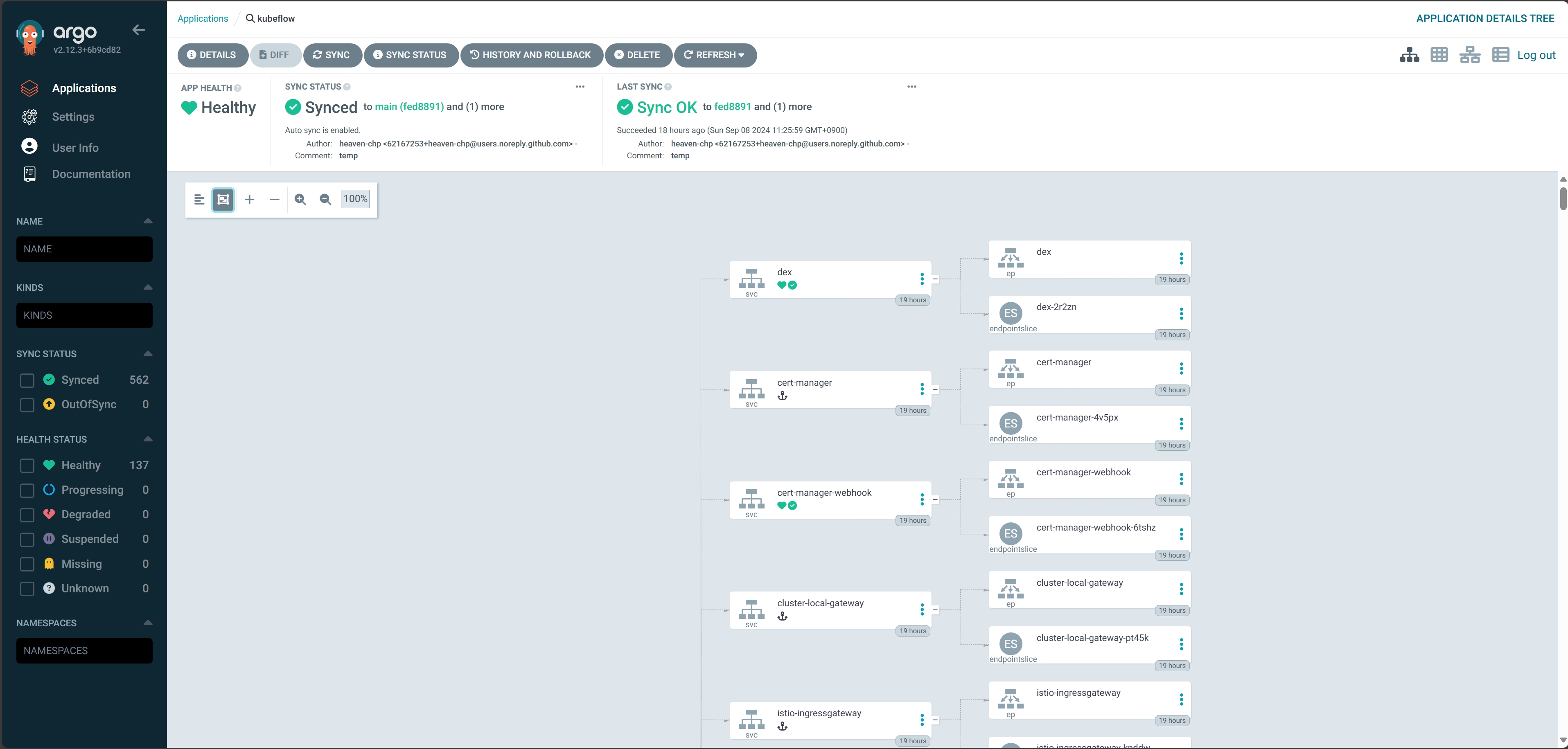Screen dimensions: 1568x749
Task: Collapse the Sync Status filter section
Action: [x=147, y=353]
